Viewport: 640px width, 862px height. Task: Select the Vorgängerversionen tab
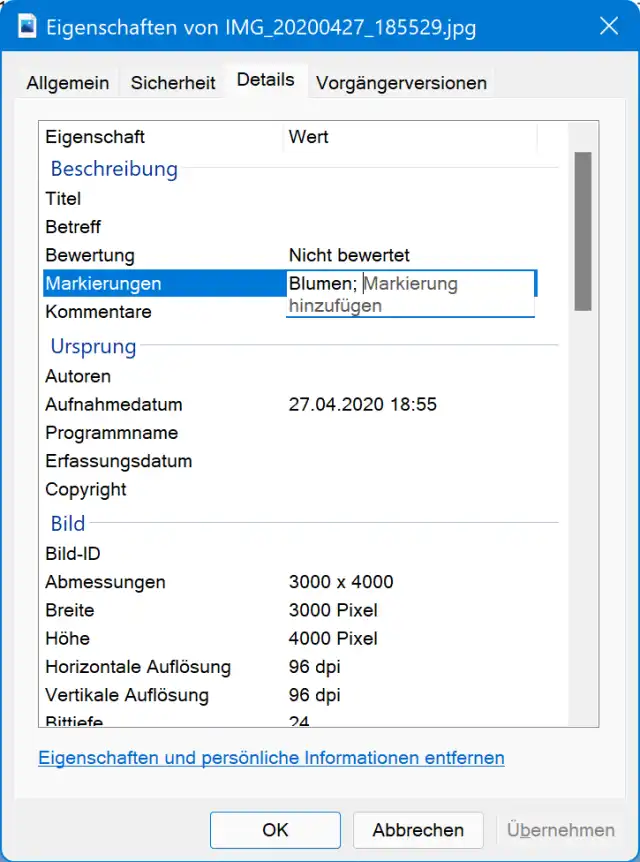pyautogui.click(x=401, y=84)
